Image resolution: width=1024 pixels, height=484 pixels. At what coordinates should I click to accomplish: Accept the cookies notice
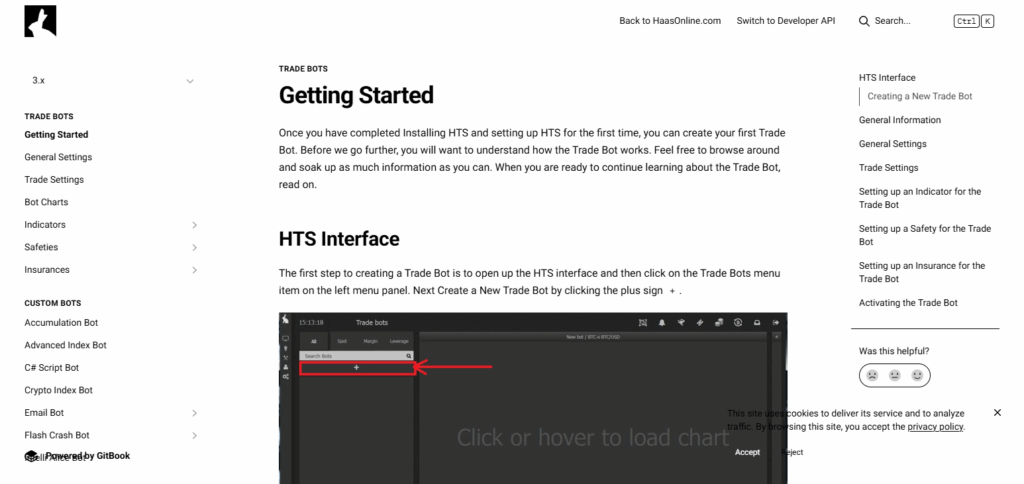tap(747, 452)
